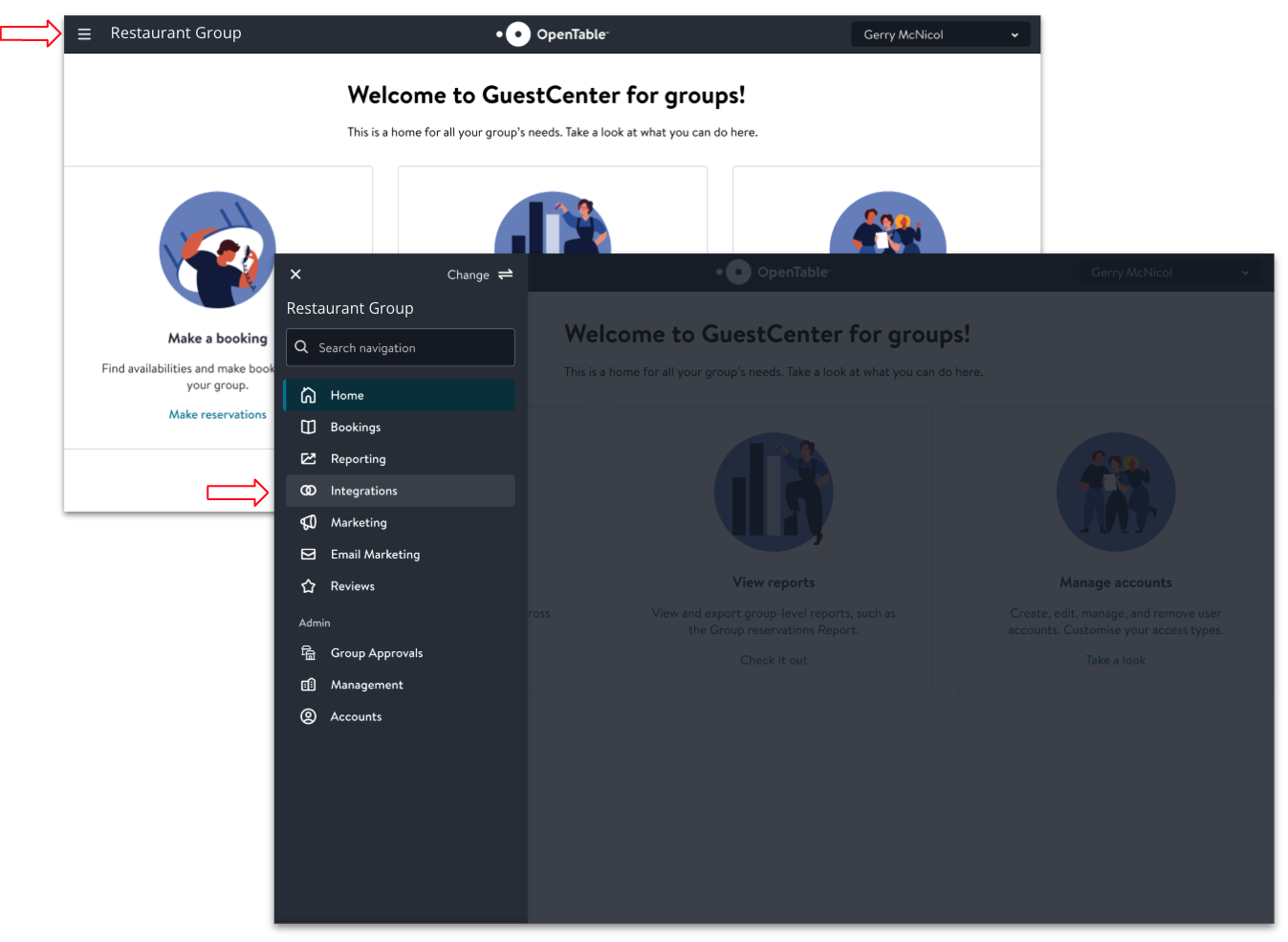Click the Take a look link

(1115, 660)
